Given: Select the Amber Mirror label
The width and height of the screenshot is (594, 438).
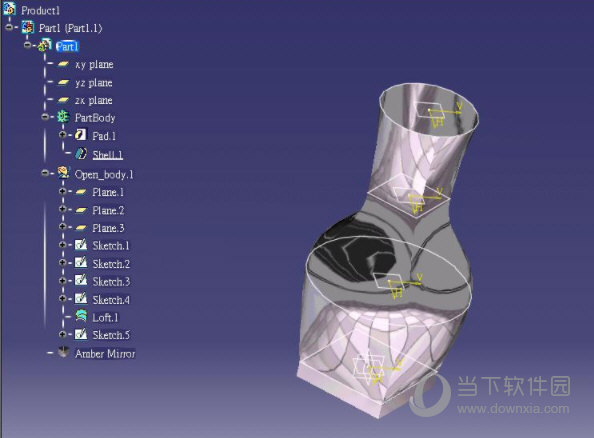Looking at the screenshot, I should pyautogui.click(x=105, y=354).
